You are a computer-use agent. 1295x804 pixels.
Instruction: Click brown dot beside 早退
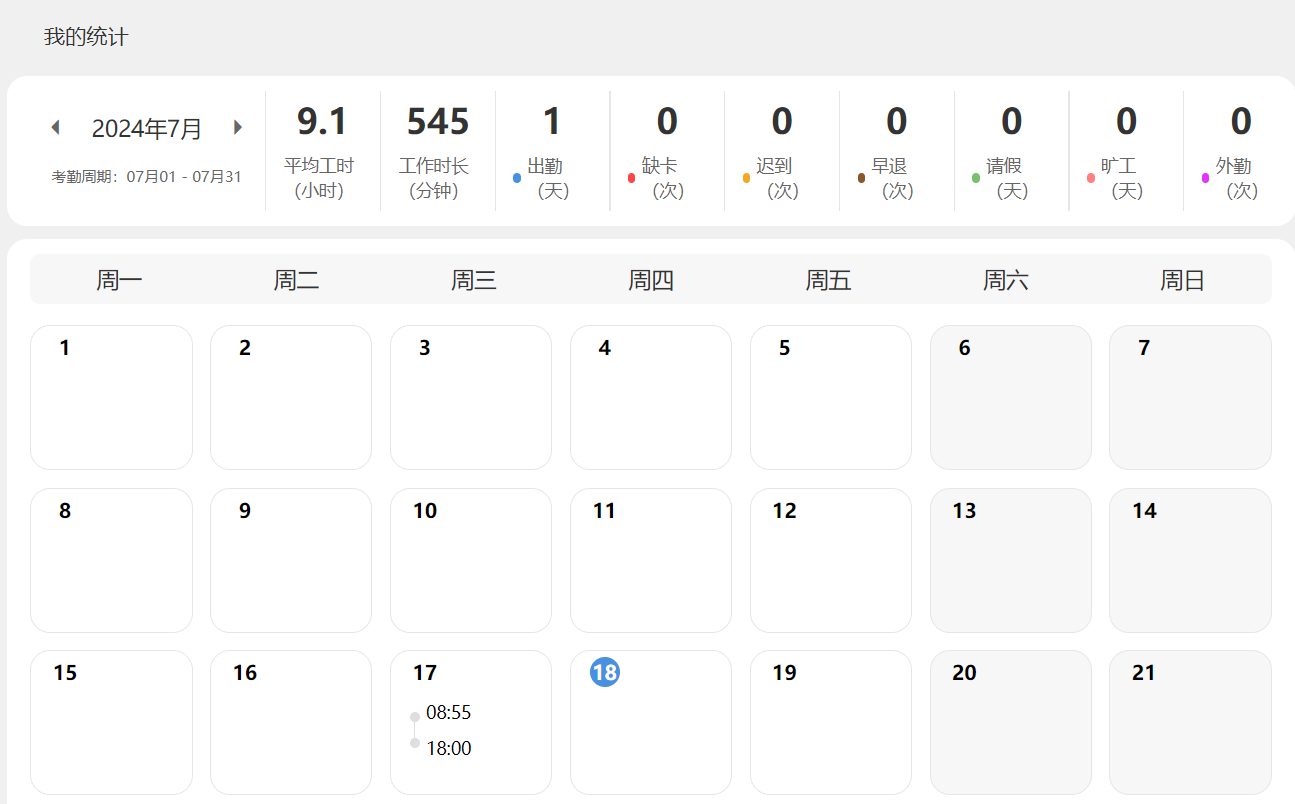pos(861,178)
